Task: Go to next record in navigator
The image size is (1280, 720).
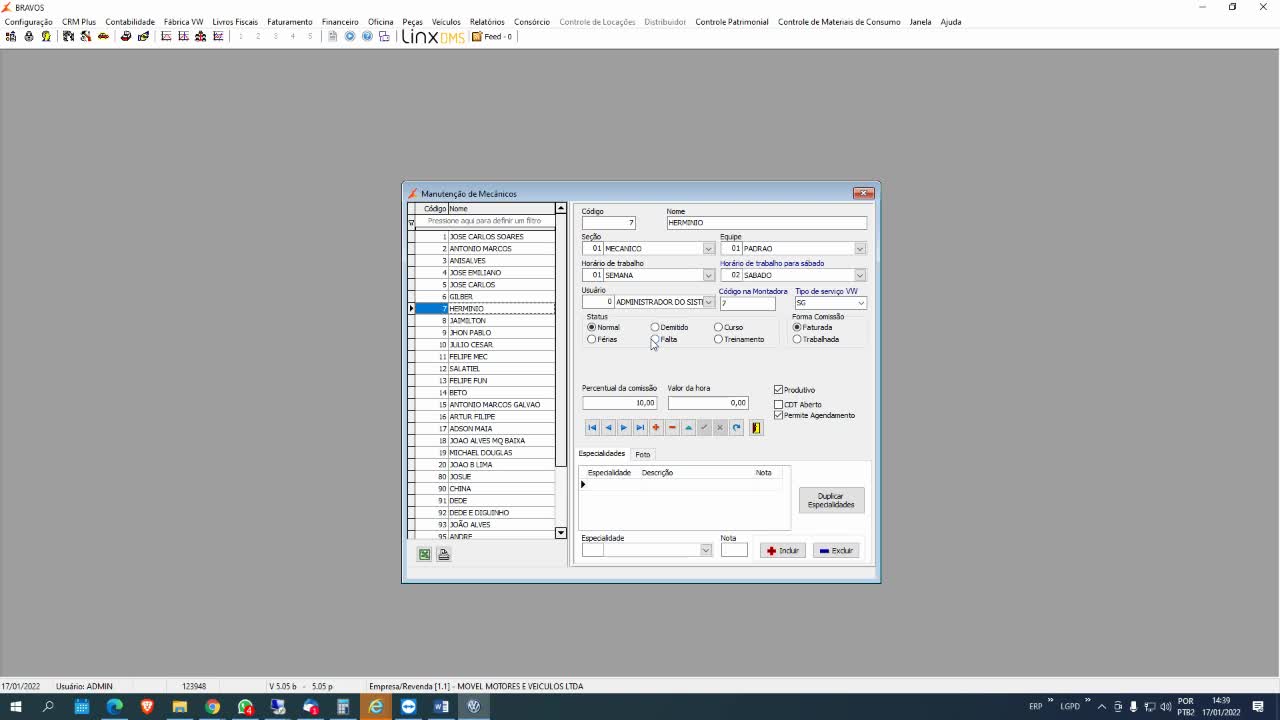Action: click(624, 428)
